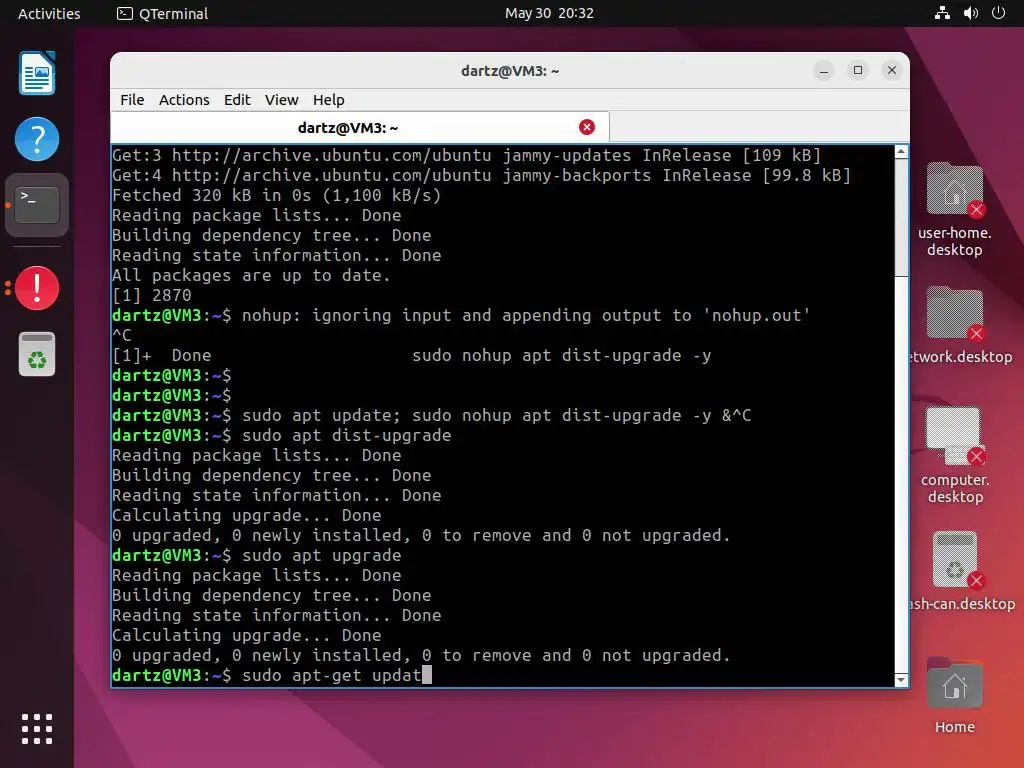The height and width of the screenshot is (768, 1024).
Task: Open the Trash icon in the dock
Action: tap(37, 354)
